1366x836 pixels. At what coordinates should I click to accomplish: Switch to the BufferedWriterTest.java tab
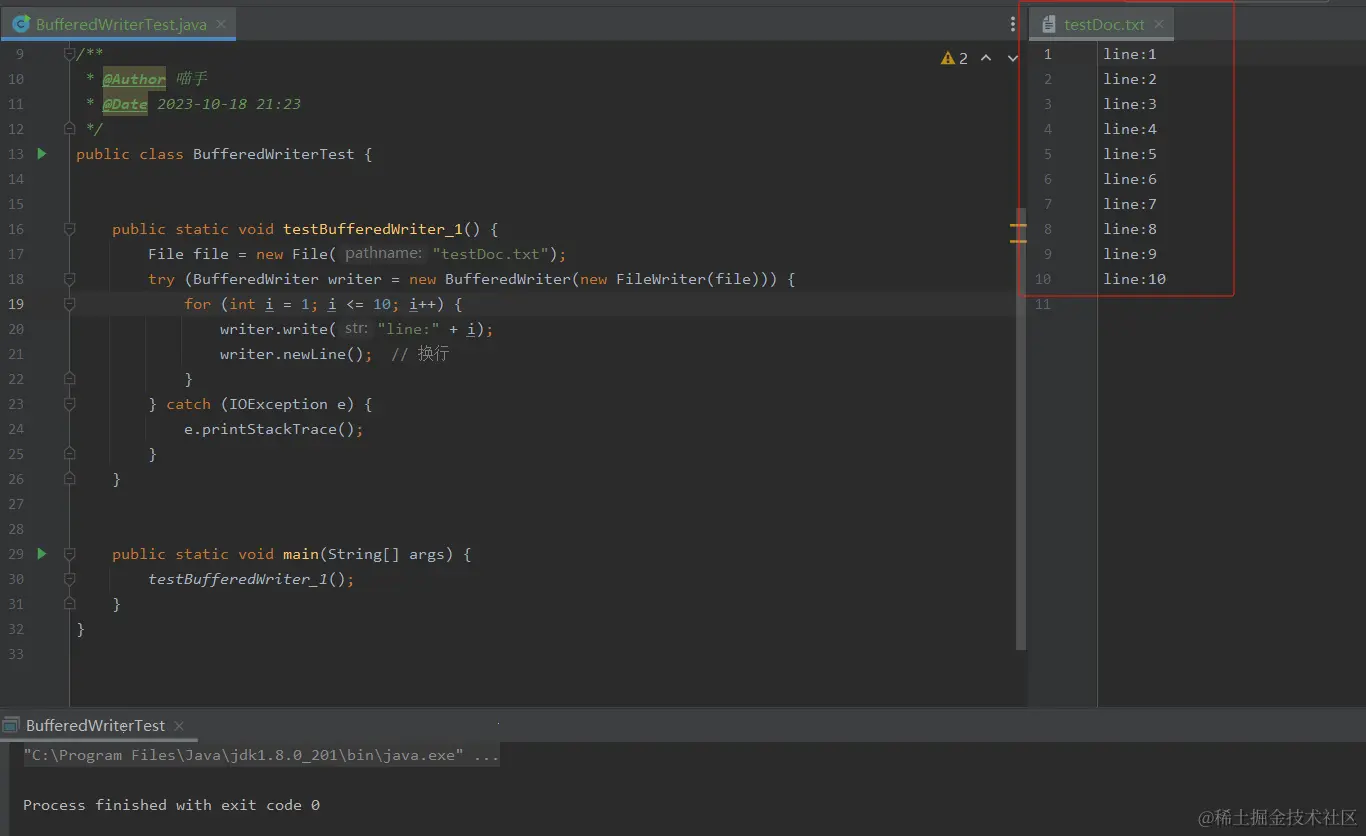[x=118, y=24]
